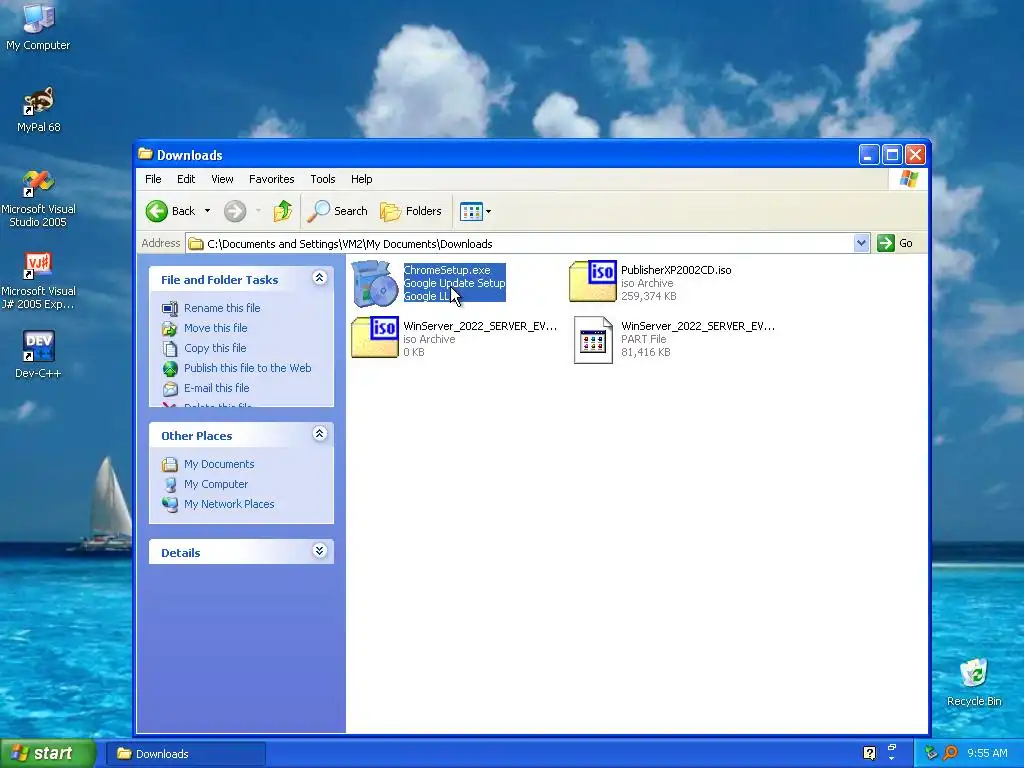This screenshot has width=1024, height=768.
Task: Click Copy this file link
Action: click(215, 348)
